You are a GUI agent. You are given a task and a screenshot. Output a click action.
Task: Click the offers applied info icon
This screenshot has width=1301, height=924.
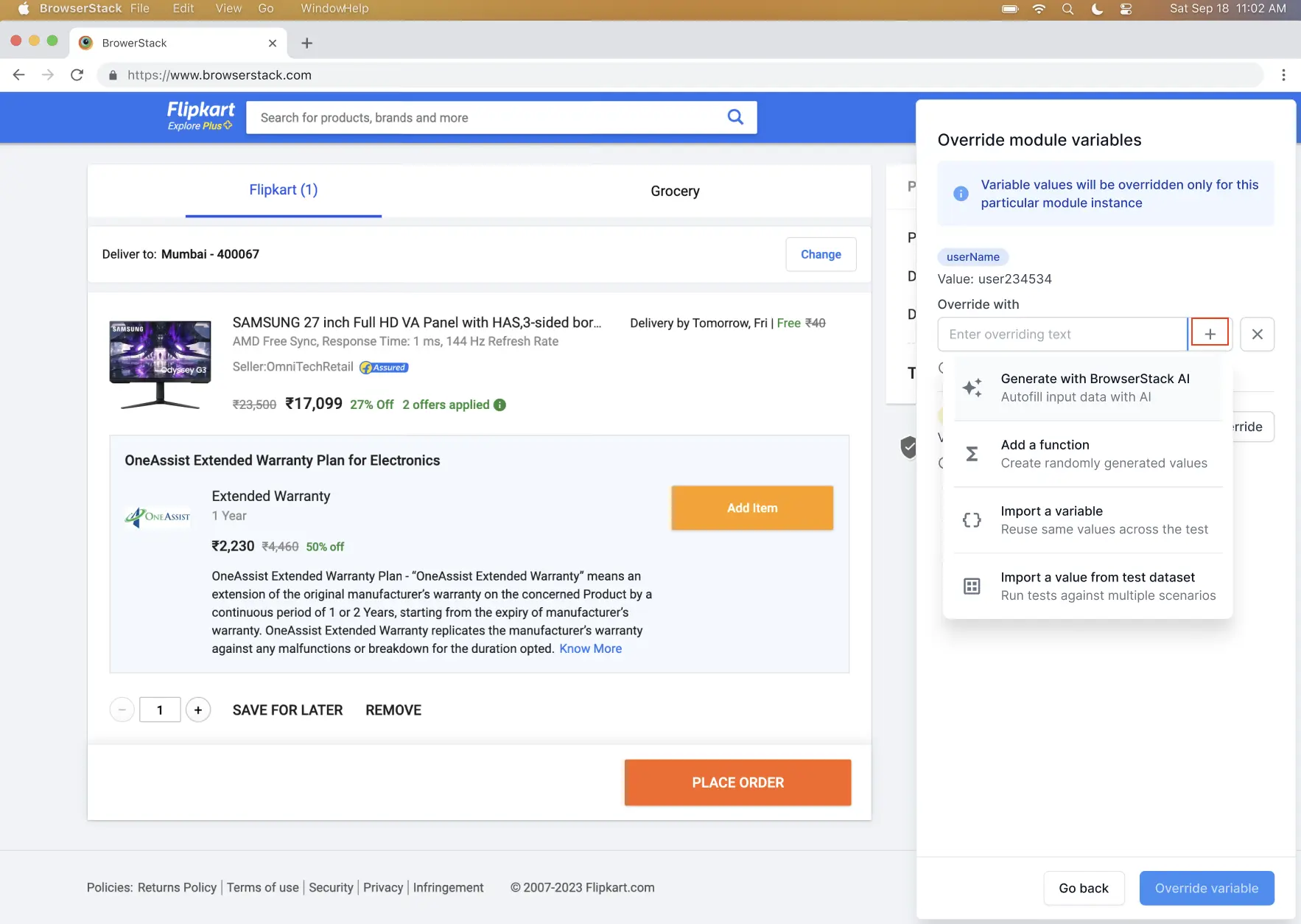coord(500,405)
